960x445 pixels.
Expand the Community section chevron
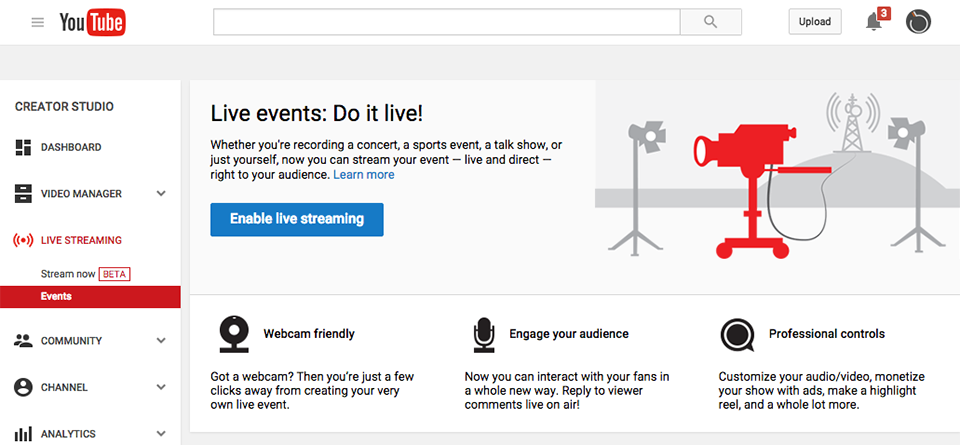[161, 341]
